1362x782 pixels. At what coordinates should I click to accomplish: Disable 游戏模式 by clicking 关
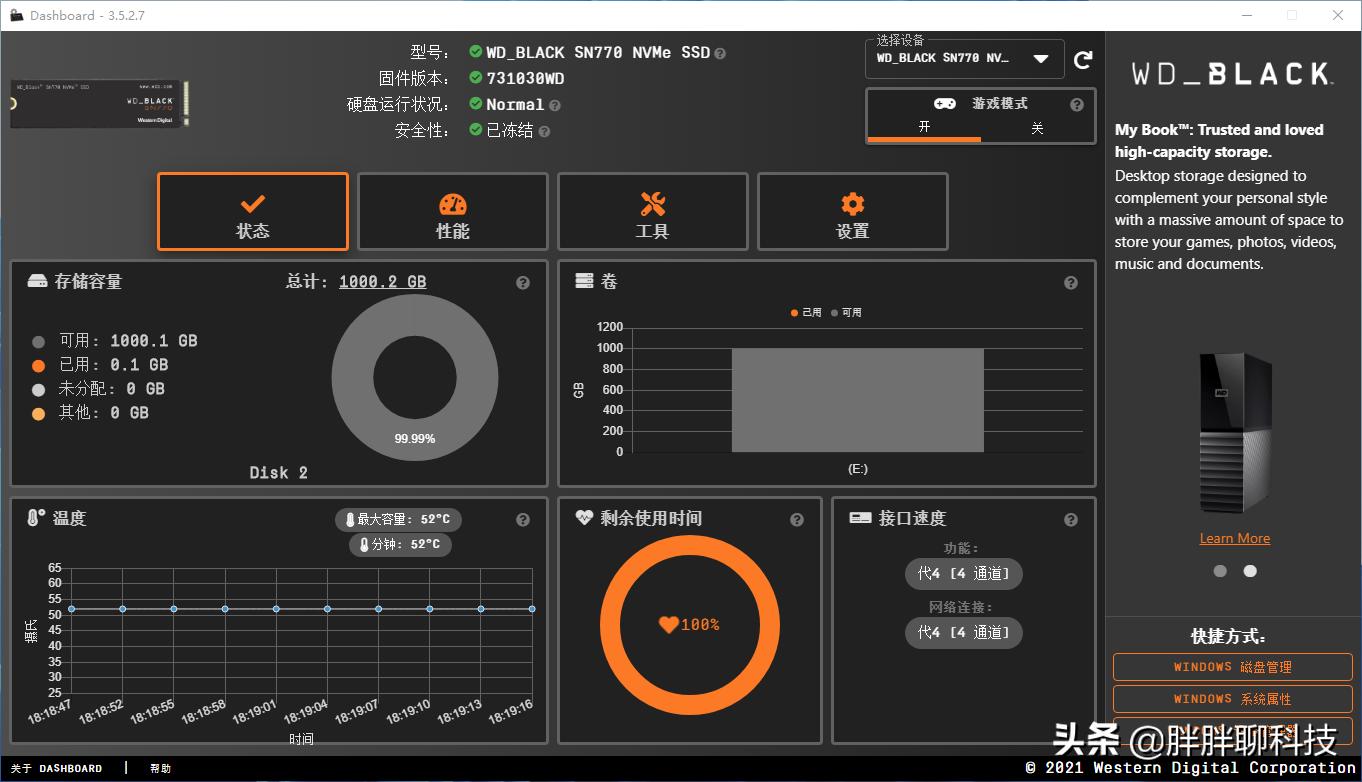1036,128
